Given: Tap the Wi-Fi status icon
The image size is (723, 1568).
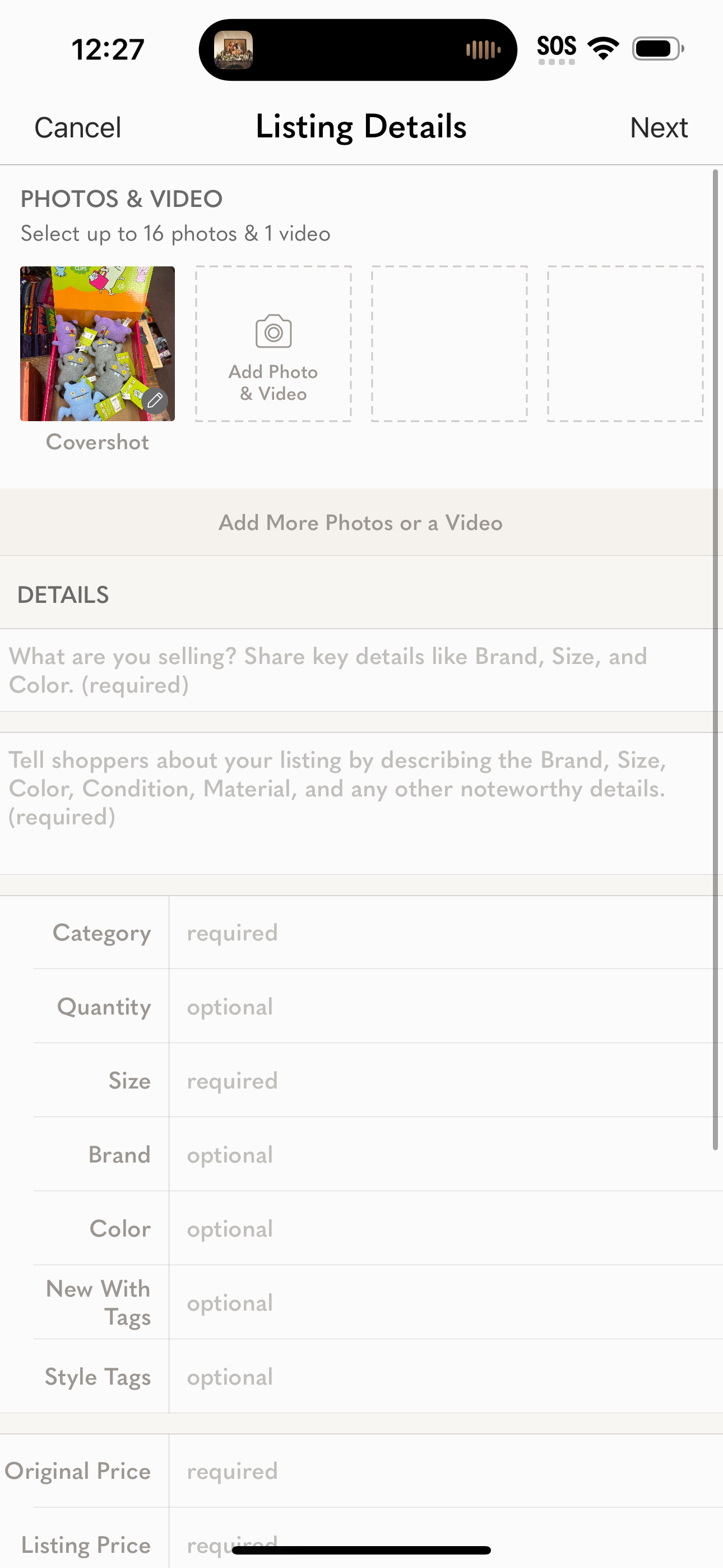Looking at the screenshot, I should point(602,49).
